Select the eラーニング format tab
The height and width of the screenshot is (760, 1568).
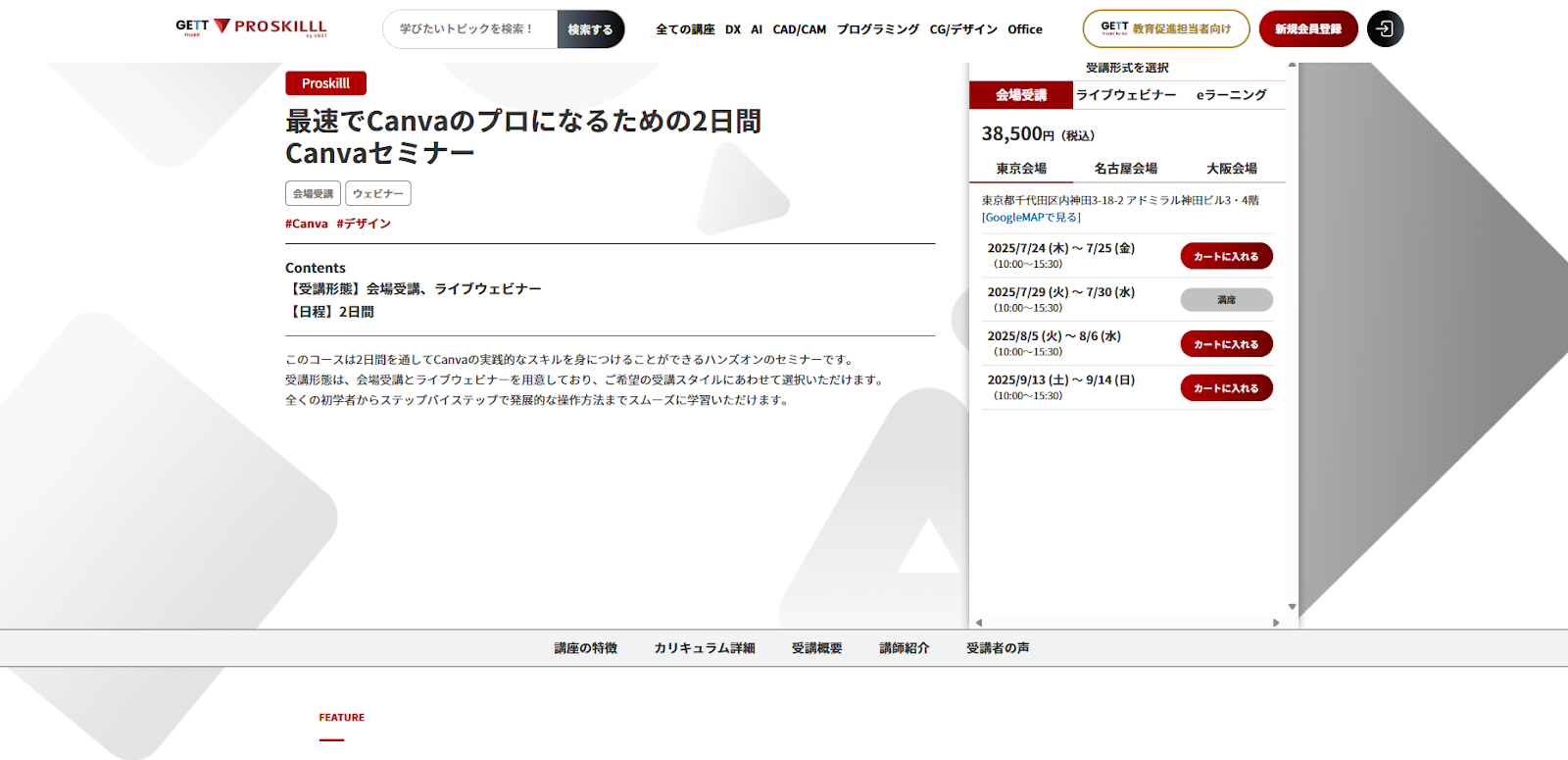(x=1232, y=95)
